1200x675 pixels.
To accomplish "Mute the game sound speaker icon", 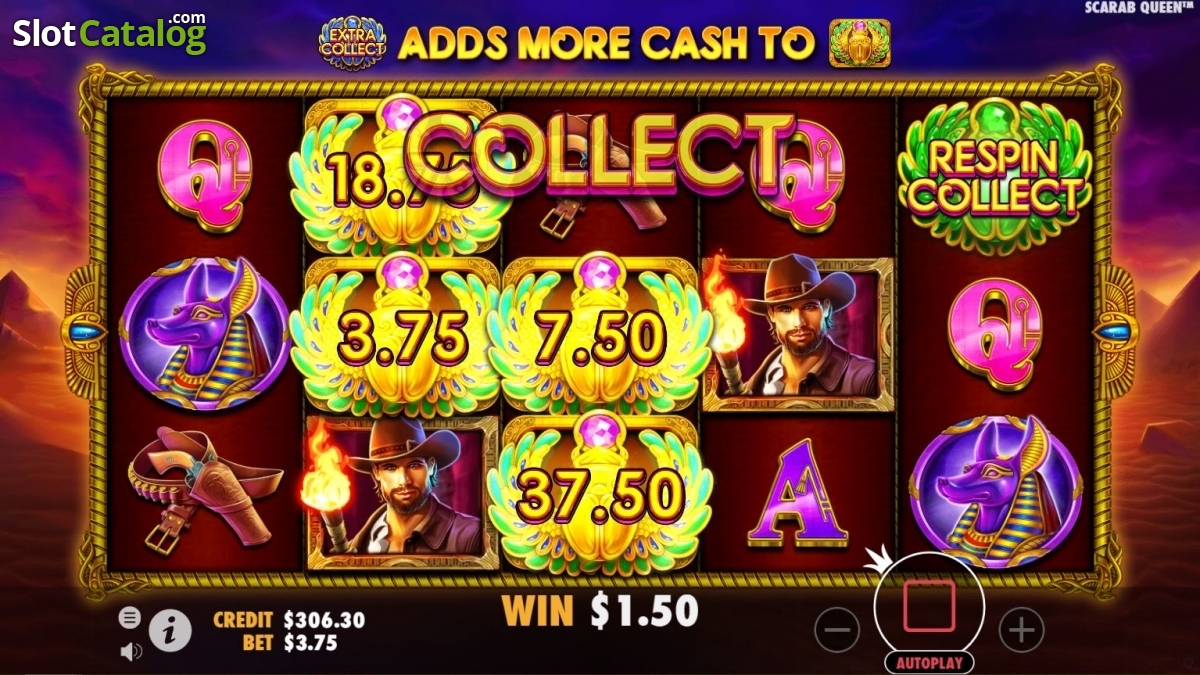I will click(130, 652).
